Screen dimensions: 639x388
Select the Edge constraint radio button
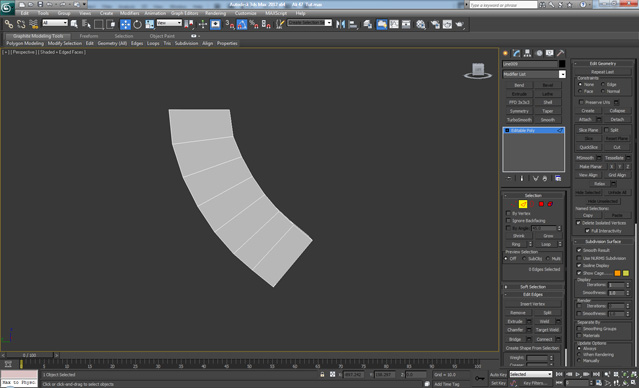pos(603,84)
